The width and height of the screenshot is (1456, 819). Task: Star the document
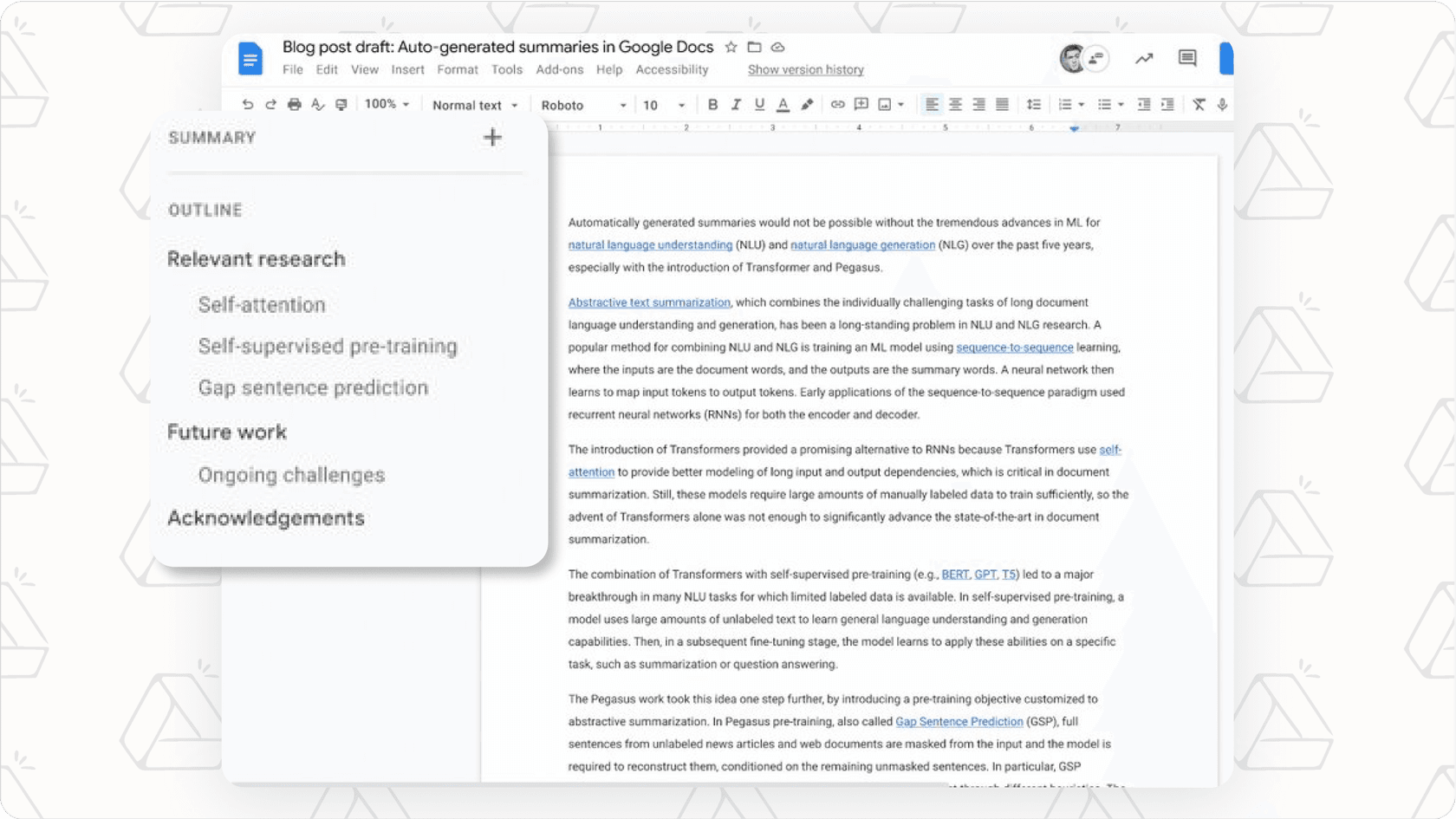click(x=731, y=48)
